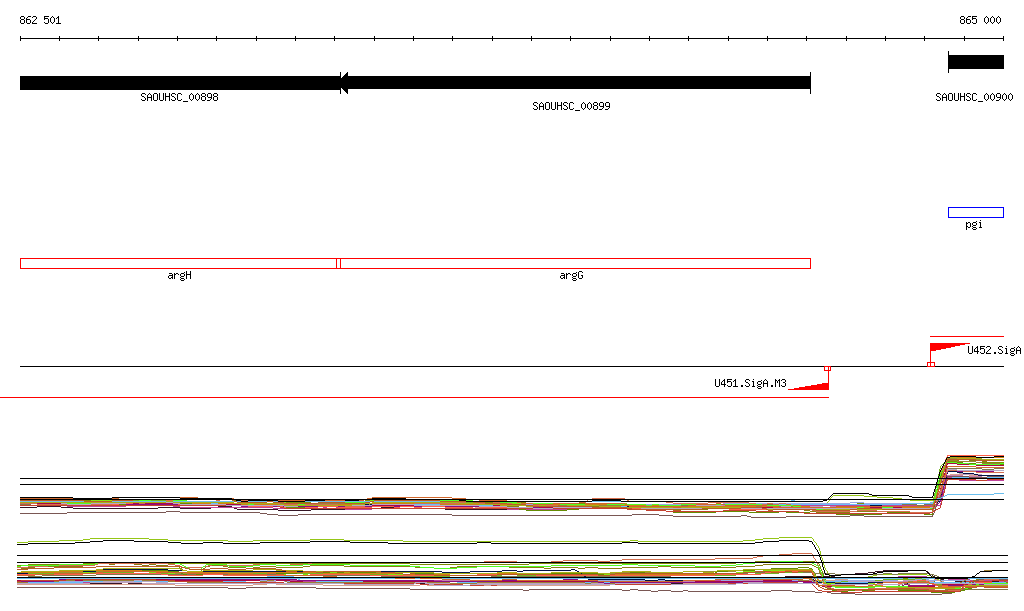Select the blue pgi gene box
The width and height of the screenshot is (1024, 611).
pyautogui.click(x=976, y=212)
